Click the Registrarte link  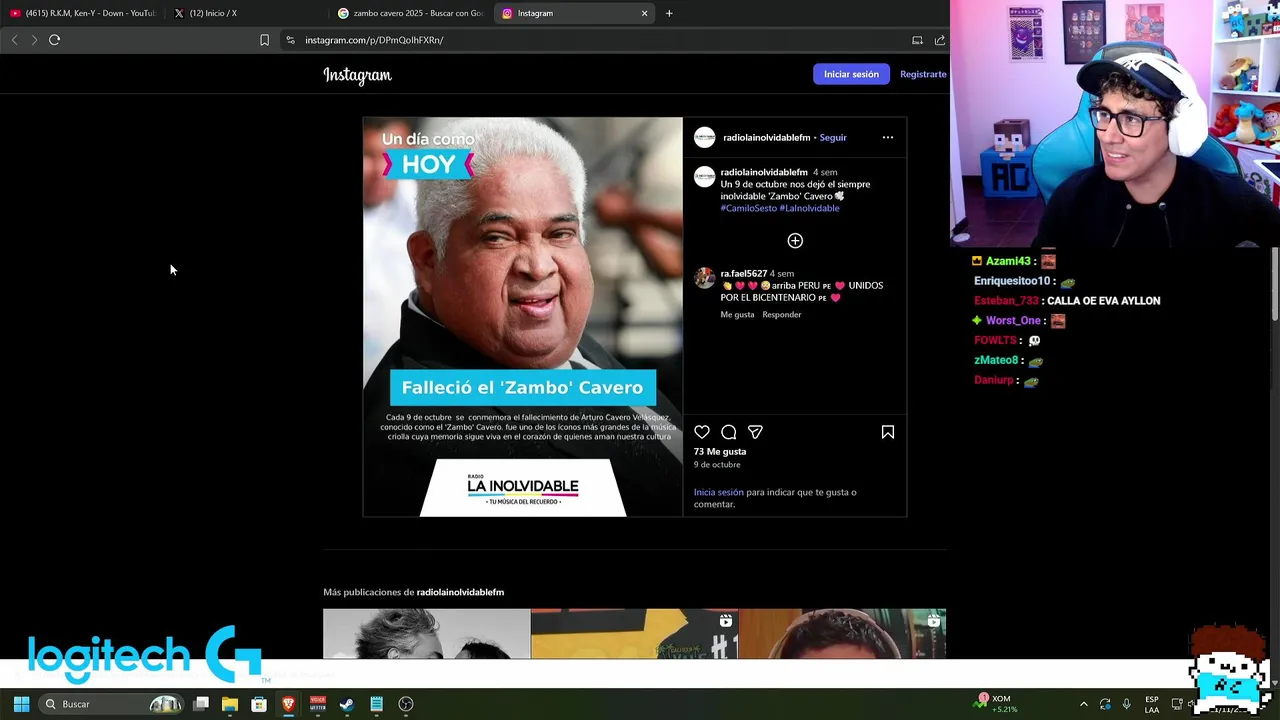[x=923, y=74]
